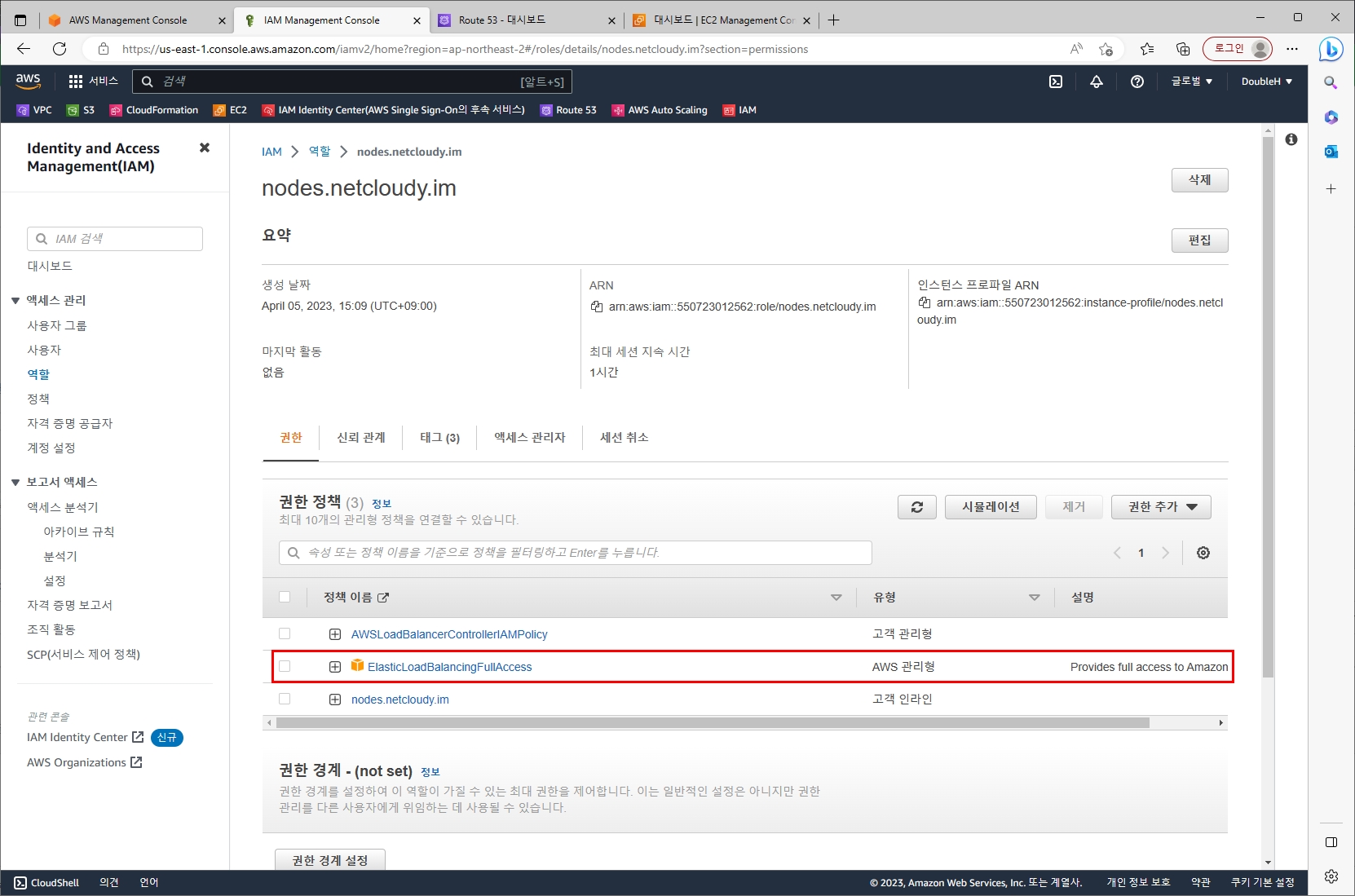
Task: Switch to the 액세스 관리자 tab
Action: coord(530,438)
